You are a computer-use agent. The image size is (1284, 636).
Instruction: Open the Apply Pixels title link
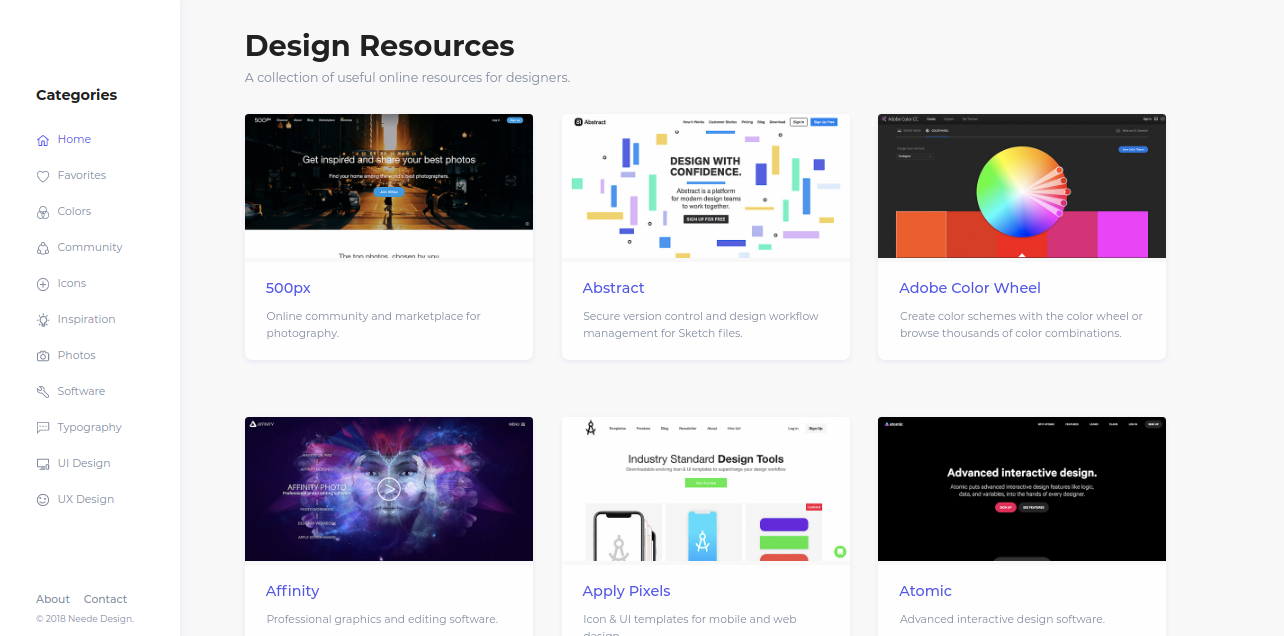pyautogui.click(x=626, y=591)
